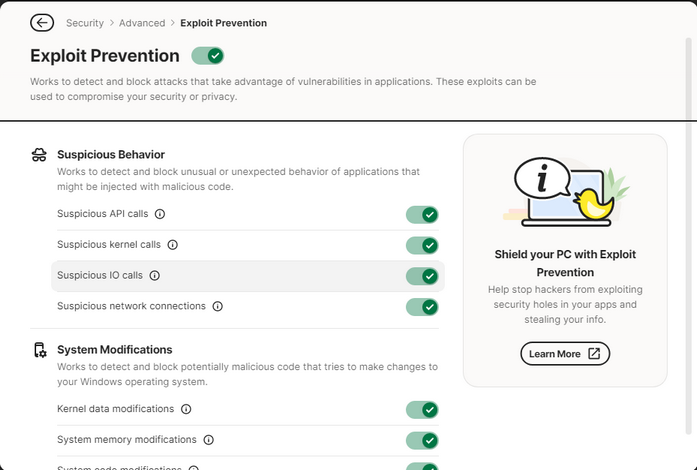Click the System Modifications device icon
The width and height of the screenshot is (697, 470).
tap(40, 350)
